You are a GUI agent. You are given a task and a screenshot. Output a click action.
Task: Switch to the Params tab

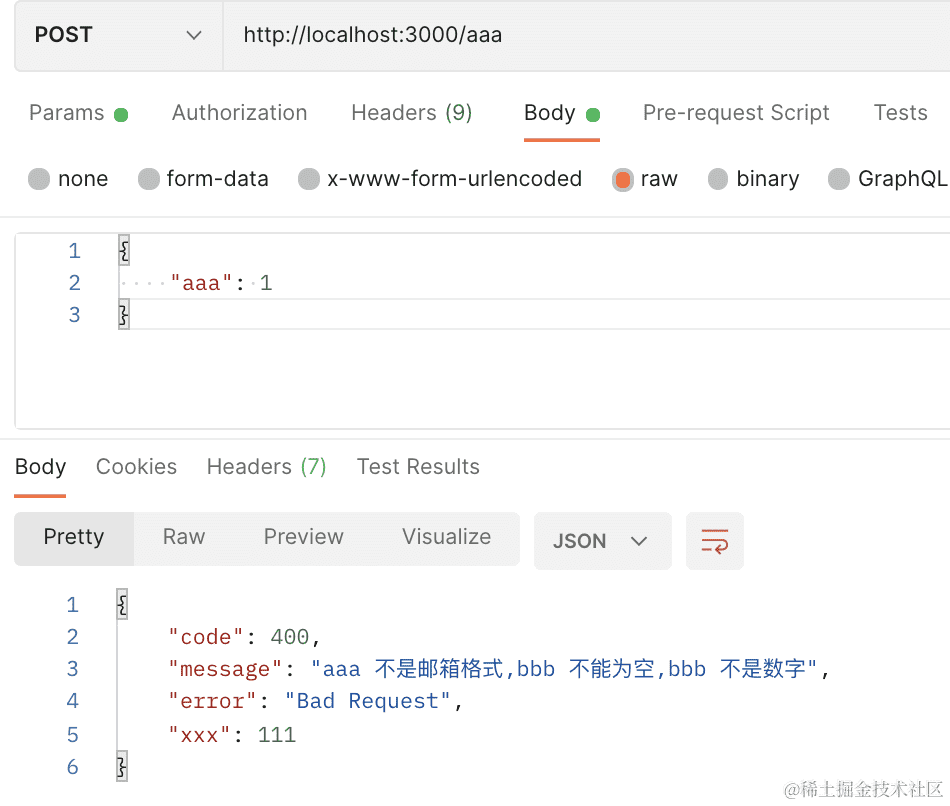(x=67, y=113)
